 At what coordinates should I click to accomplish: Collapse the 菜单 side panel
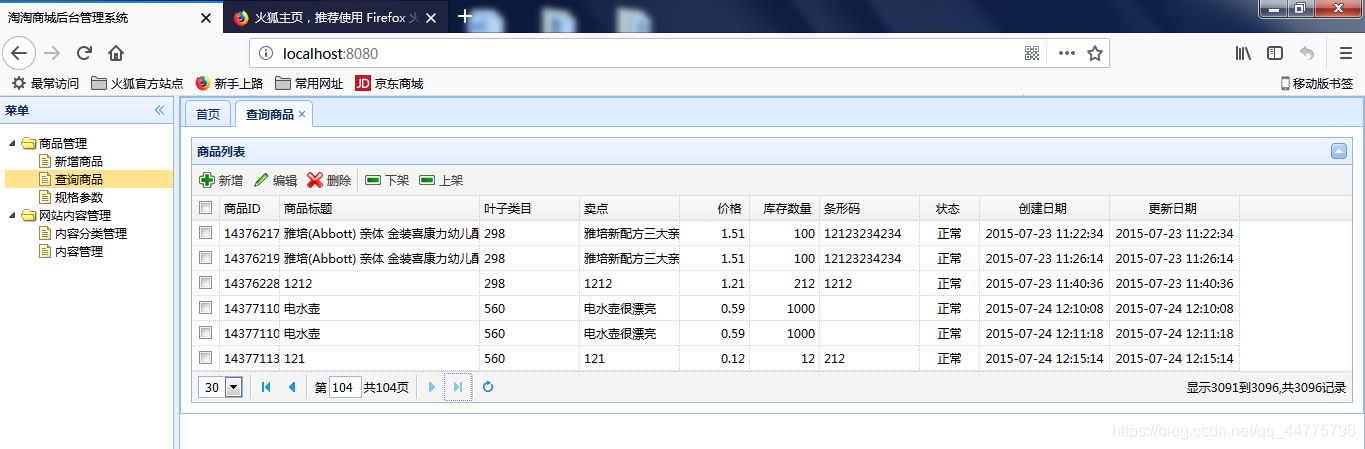point(159,110)
